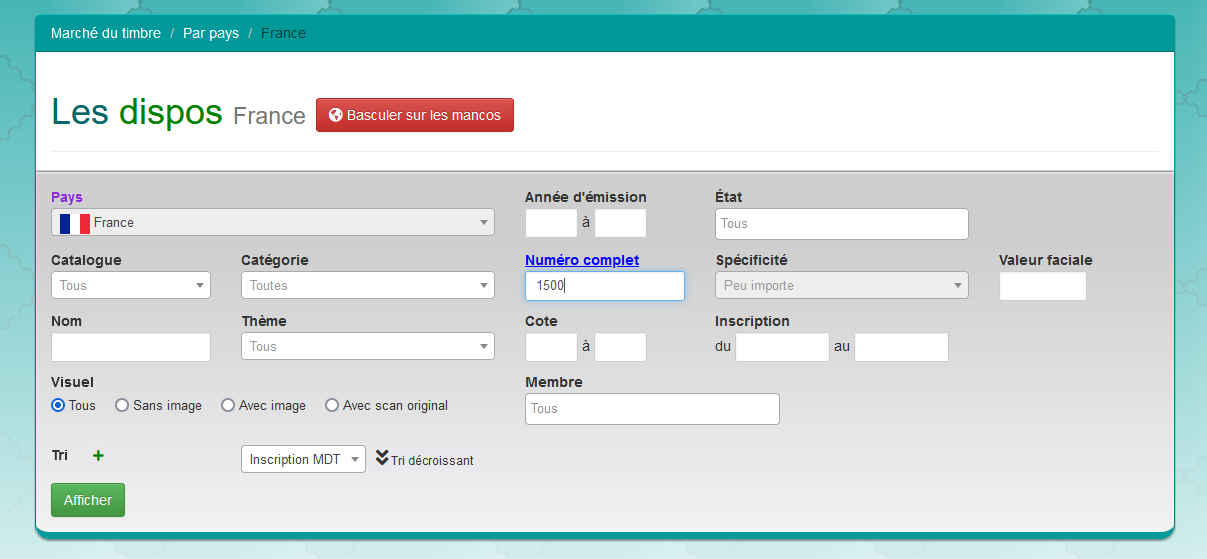The width and height of the screenshot is (1207, 559).
Task: Click the Inscription du date field
Action: coord(783,347)
